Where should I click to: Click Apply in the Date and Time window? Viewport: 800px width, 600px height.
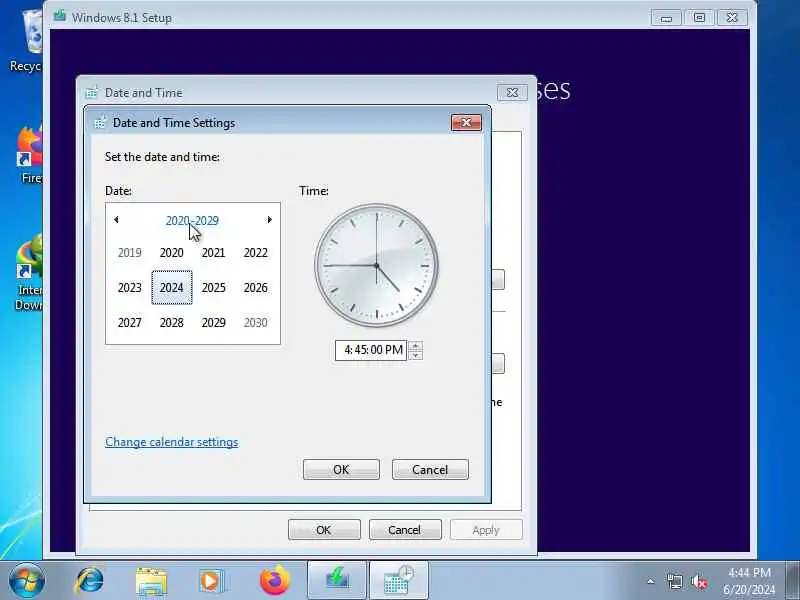[486, 530]
